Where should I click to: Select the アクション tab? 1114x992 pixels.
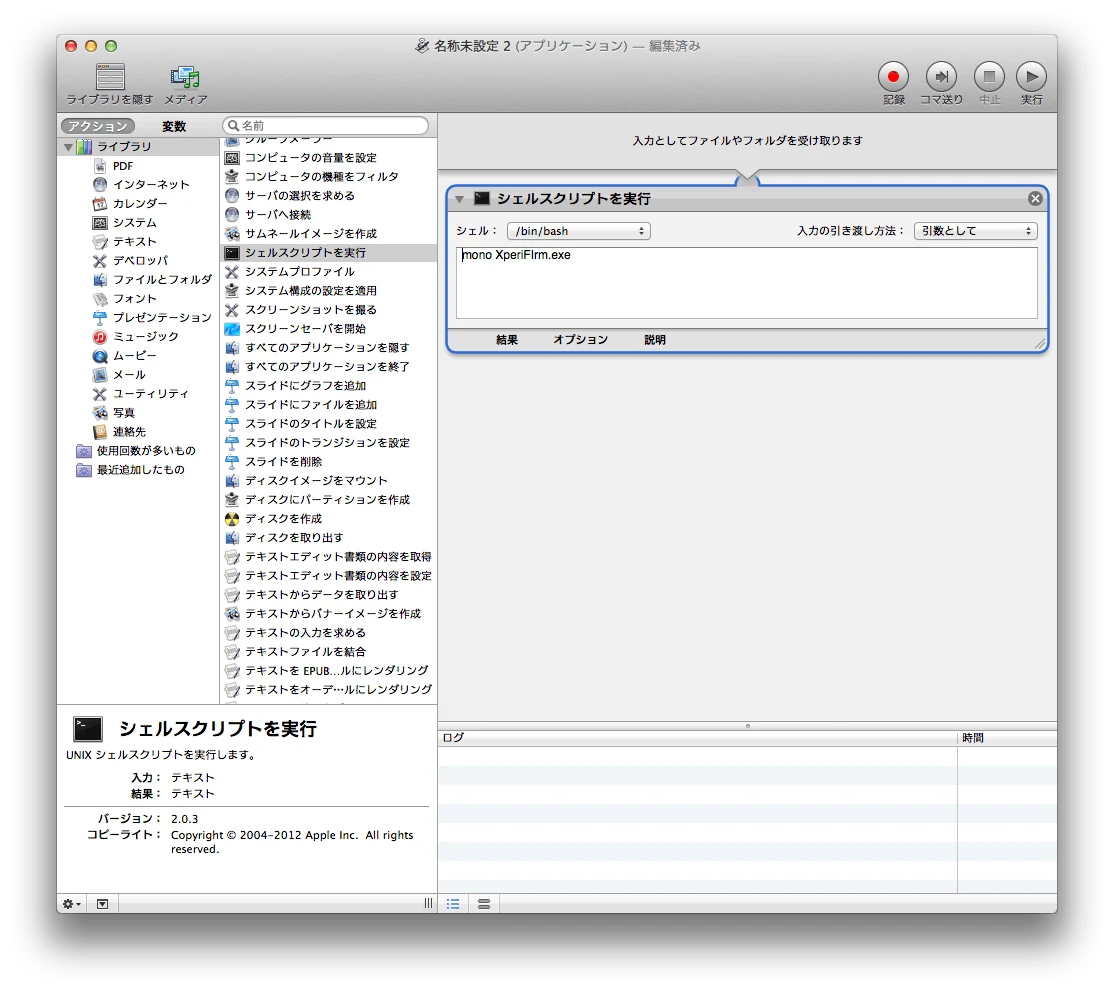point(98,126)
